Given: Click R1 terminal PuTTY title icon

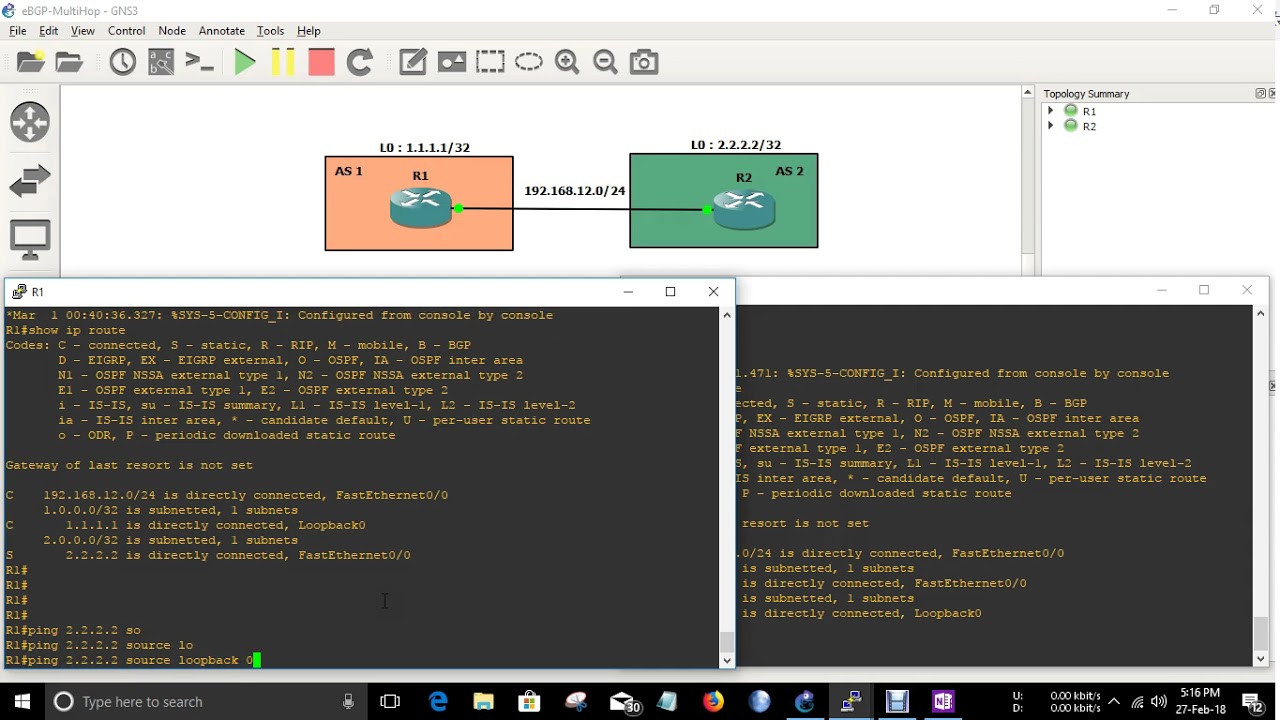Looking at the screenshot, I should [x=19, y=292].
